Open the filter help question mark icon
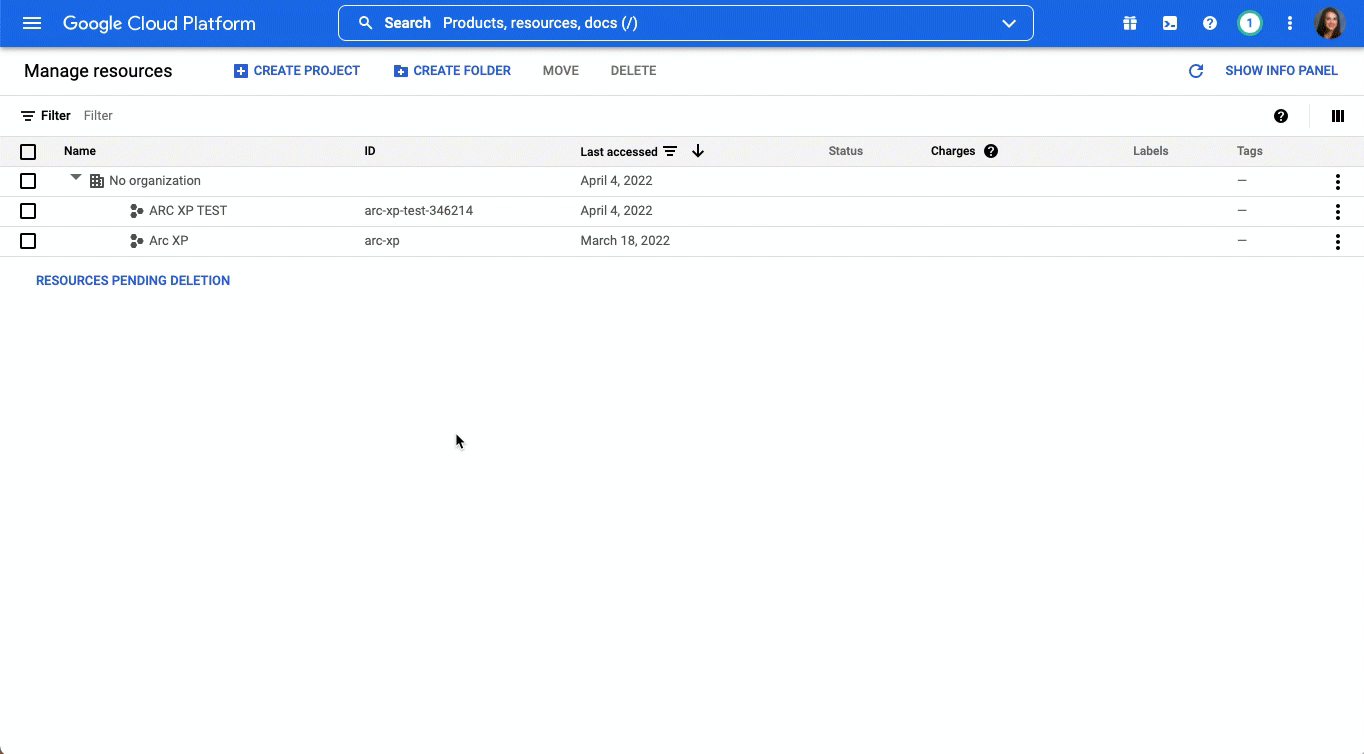 click(x=1281, y=116)
